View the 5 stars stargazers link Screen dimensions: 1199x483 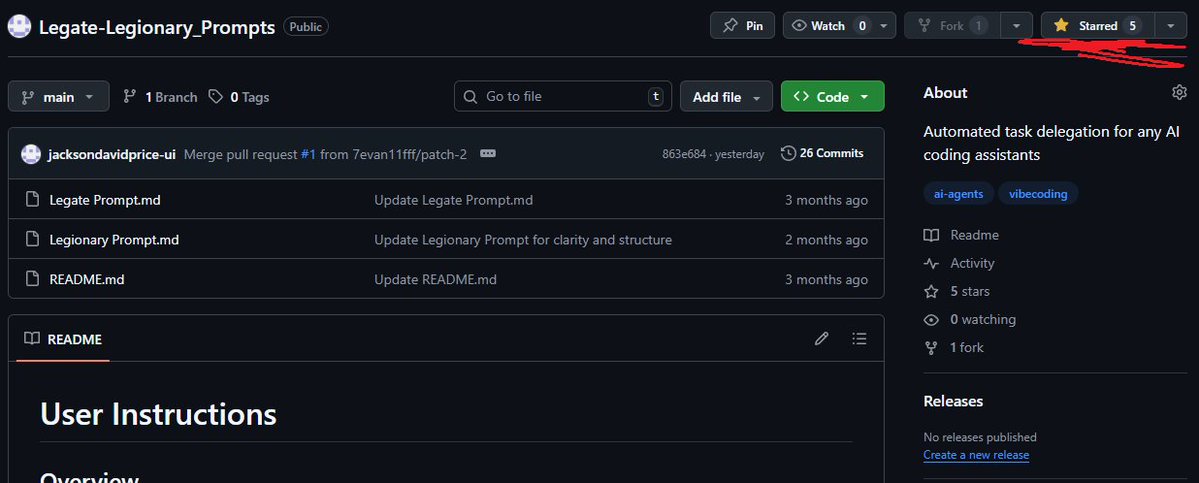957,292
